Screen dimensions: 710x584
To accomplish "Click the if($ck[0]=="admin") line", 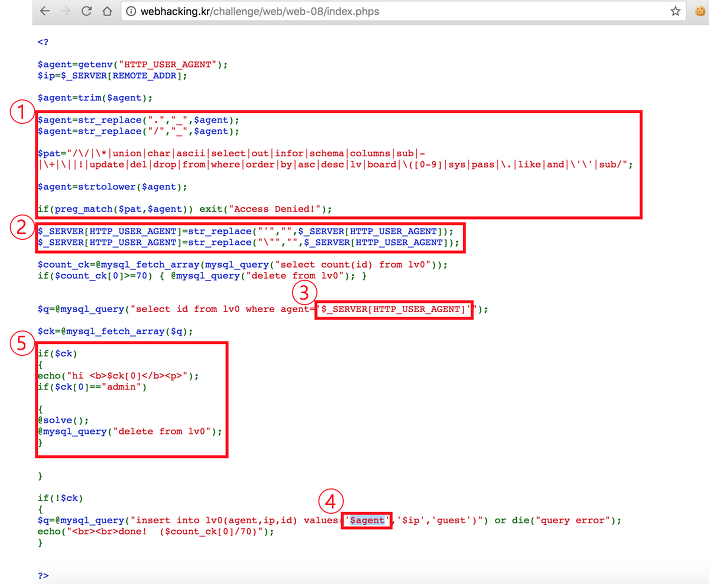I will point(92,387).
